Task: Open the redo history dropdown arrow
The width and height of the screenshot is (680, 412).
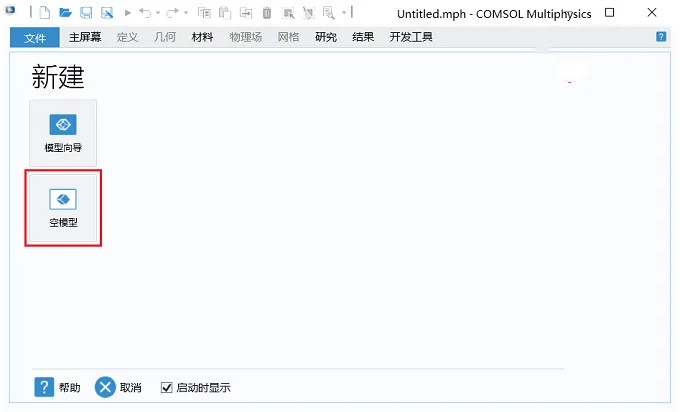Action: tap(186, 13)
